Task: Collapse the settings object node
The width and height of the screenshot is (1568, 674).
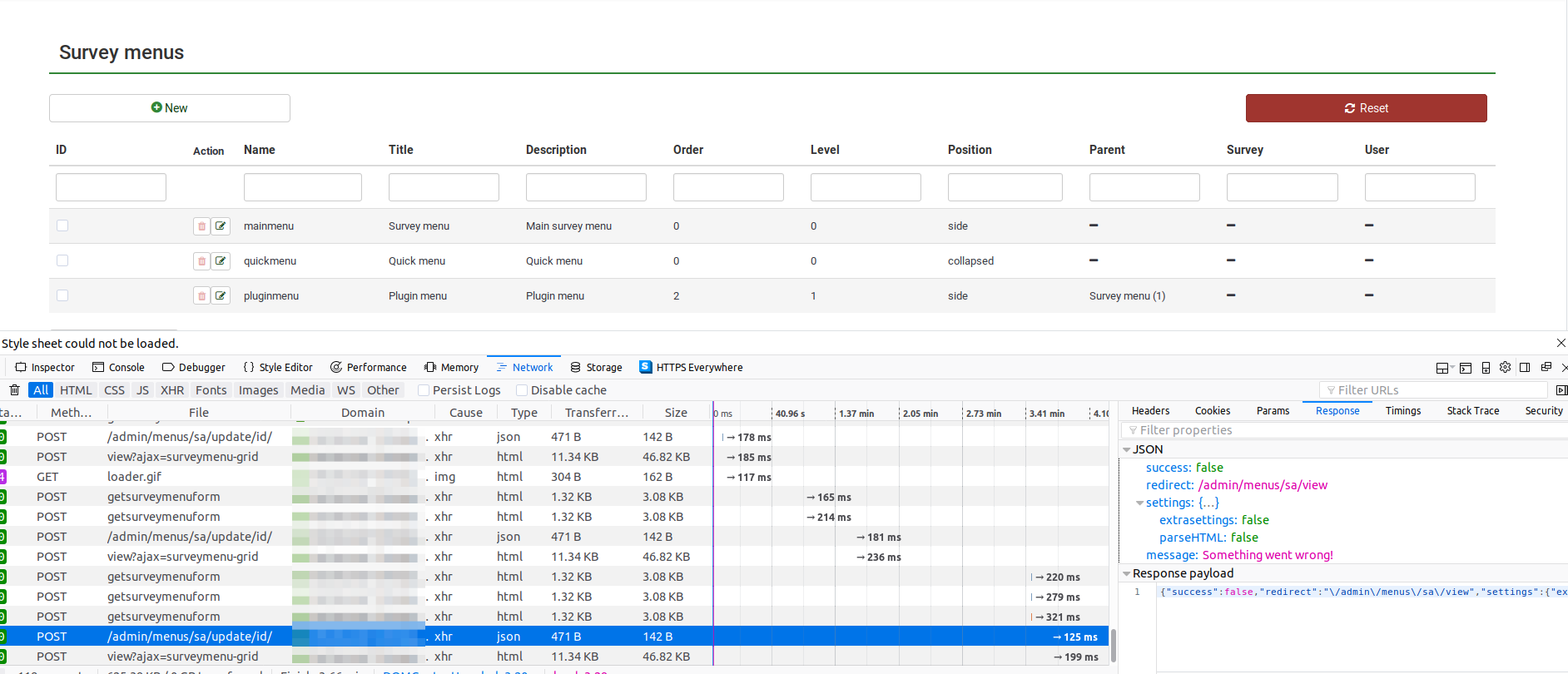Action: (1139, 503)
